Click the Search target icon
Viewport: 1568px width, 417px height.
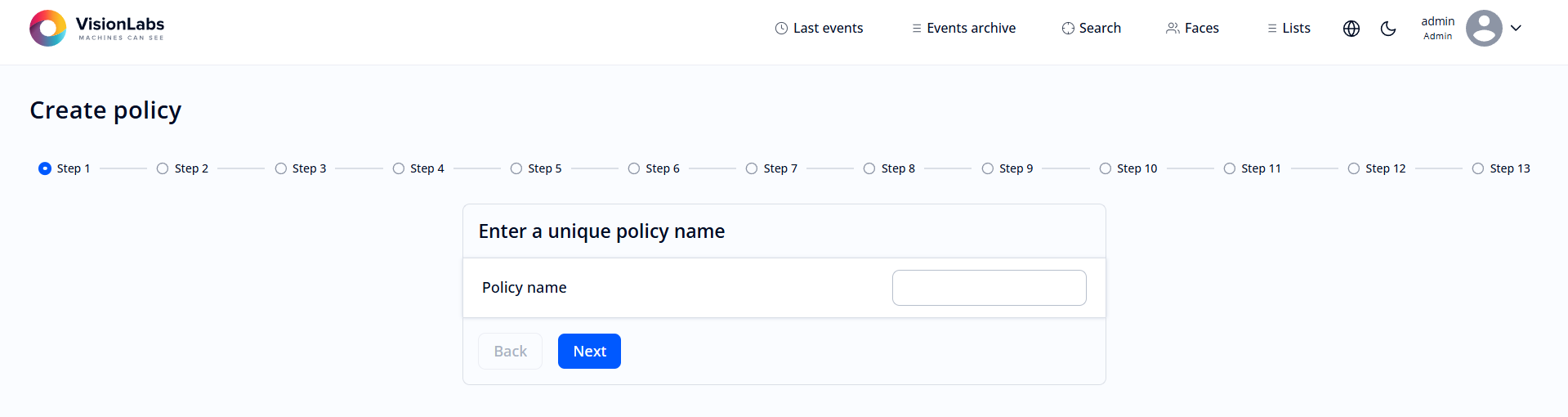pyautogui.click(x=1067, y=29)
